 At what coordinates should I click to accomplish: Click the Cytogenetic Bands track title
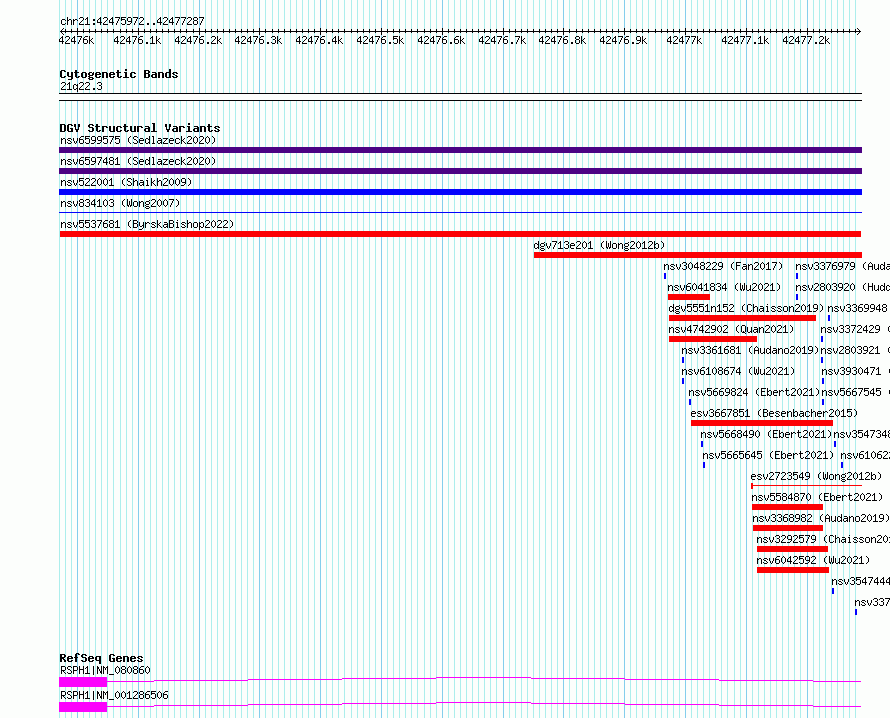click(x=119, y=74)
